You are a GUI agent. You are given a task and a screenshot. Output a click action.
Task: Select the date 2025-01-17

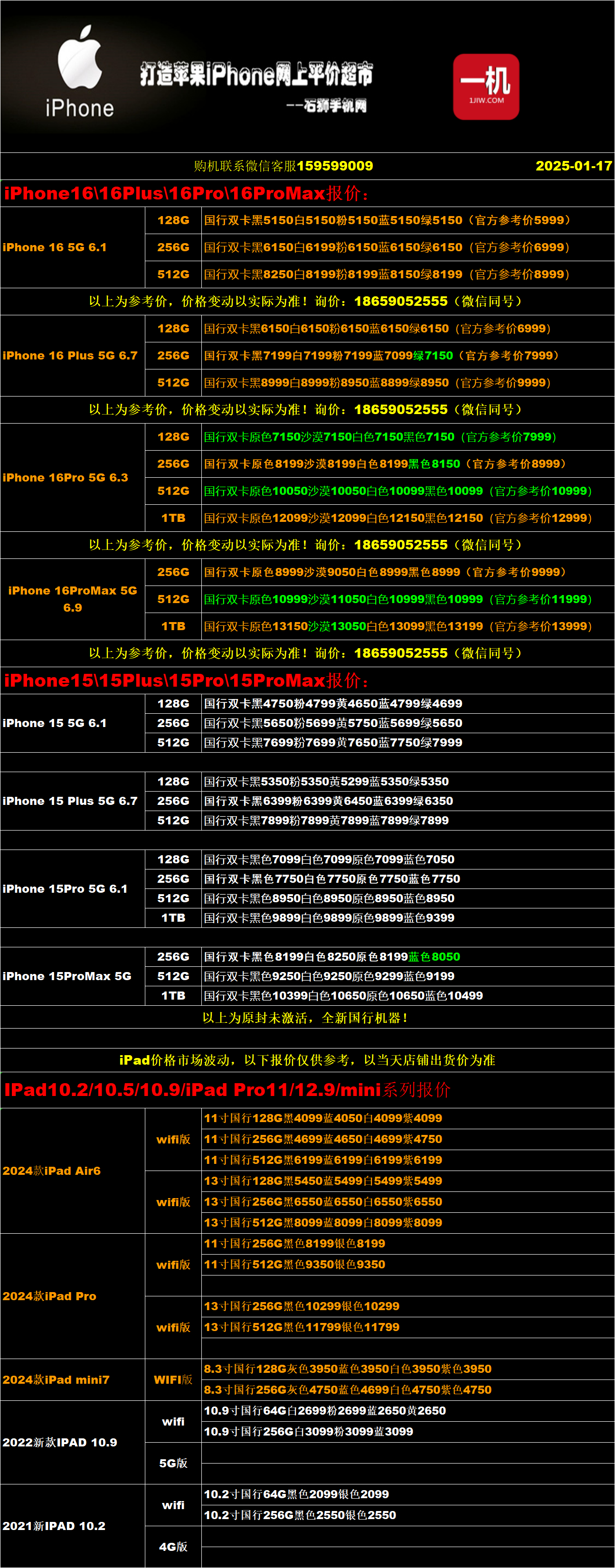574,166
